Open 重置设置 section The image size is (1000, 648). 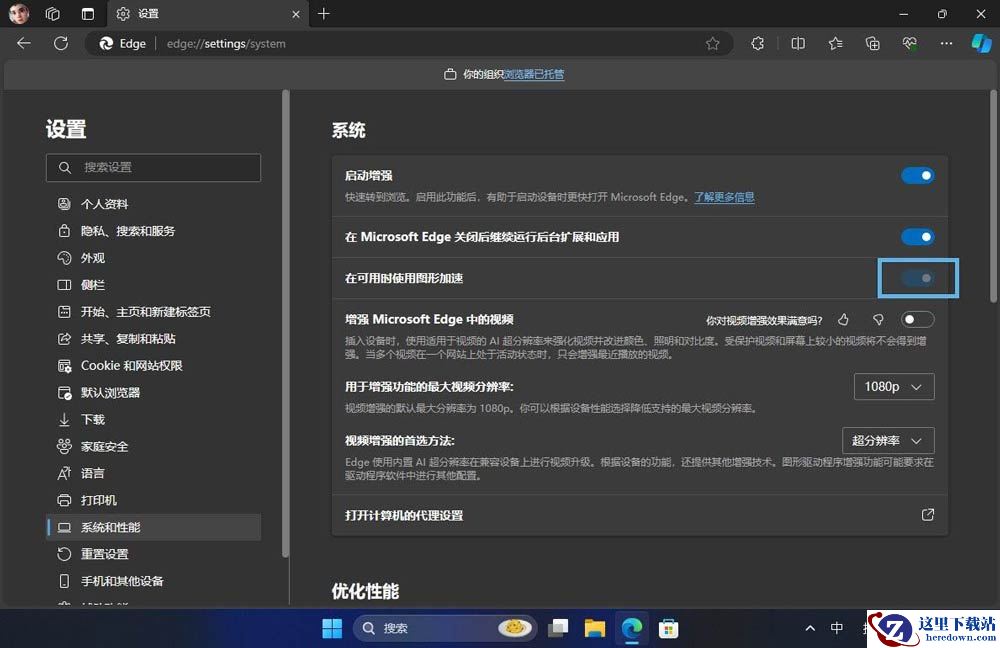(153, 554)
